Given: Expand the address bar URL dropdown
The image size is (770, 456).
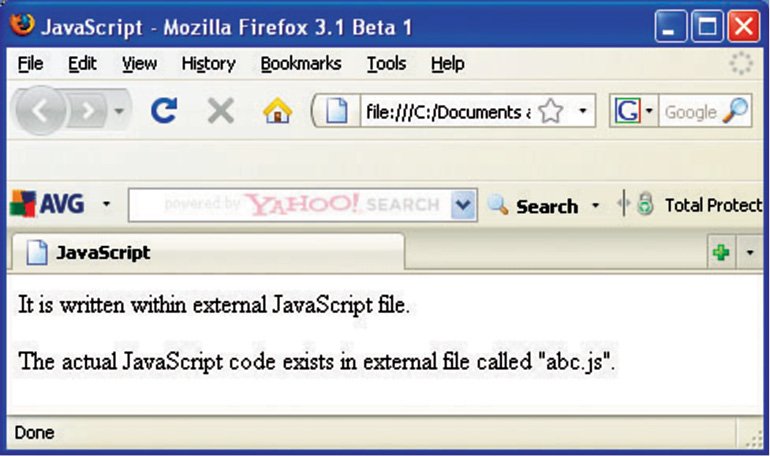Looking at the screenshot, I should pyautogui.click(x=582, y=111).
